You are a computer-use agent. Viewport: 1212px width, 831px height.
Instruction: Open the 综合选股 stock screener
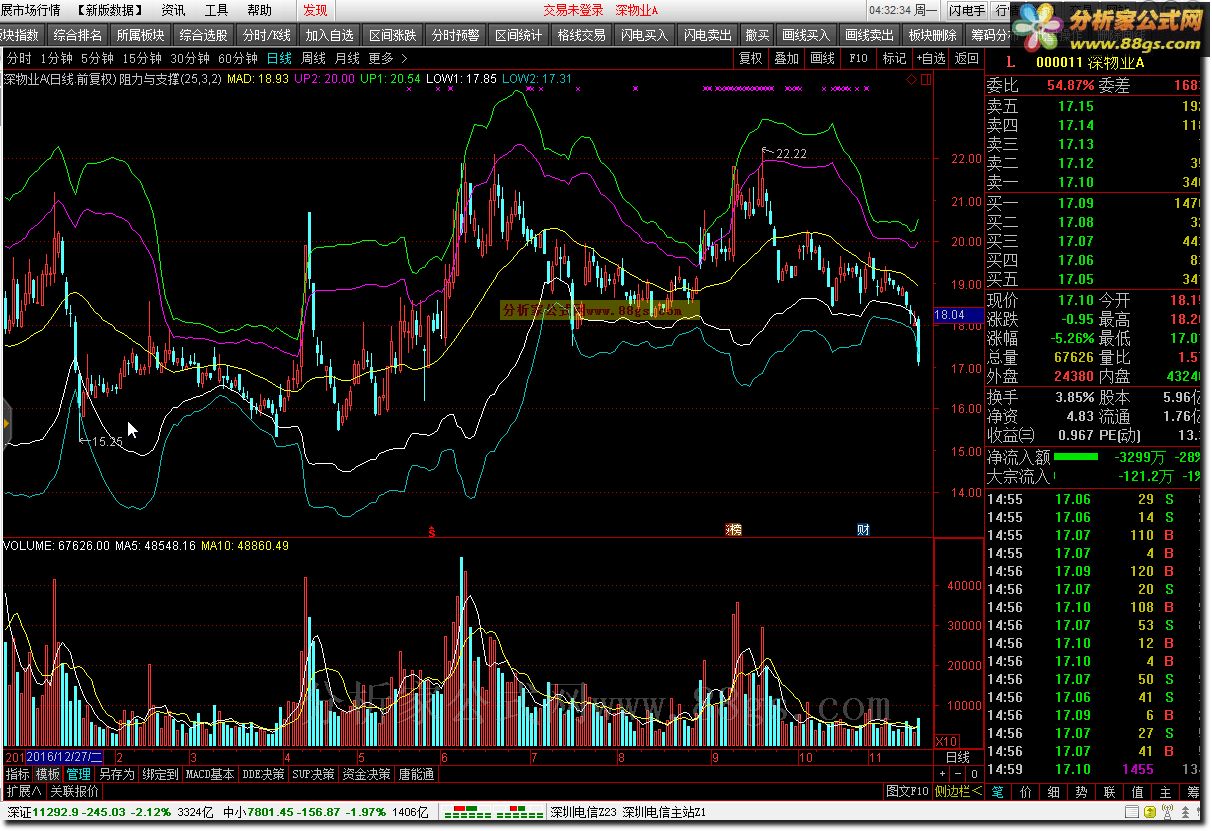click(x=204, y=35)
